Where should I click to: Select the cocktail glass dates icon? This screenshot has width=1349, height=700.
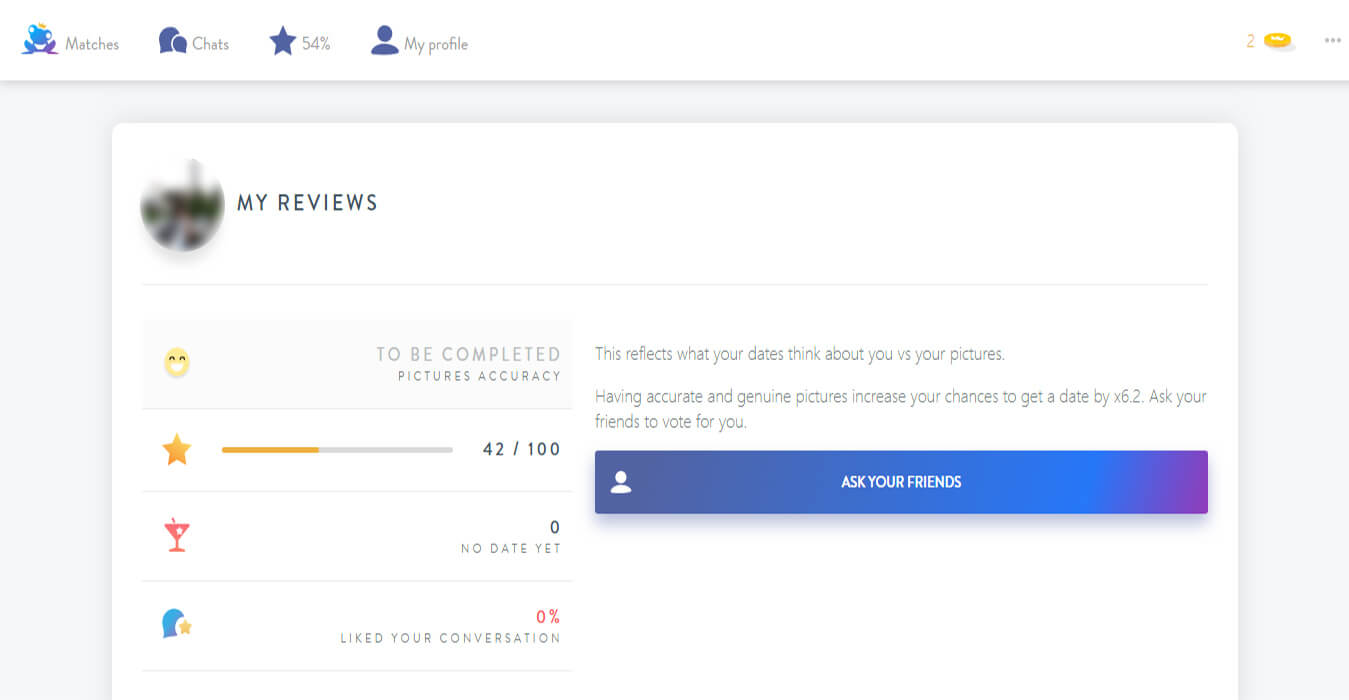click(177, 536)
